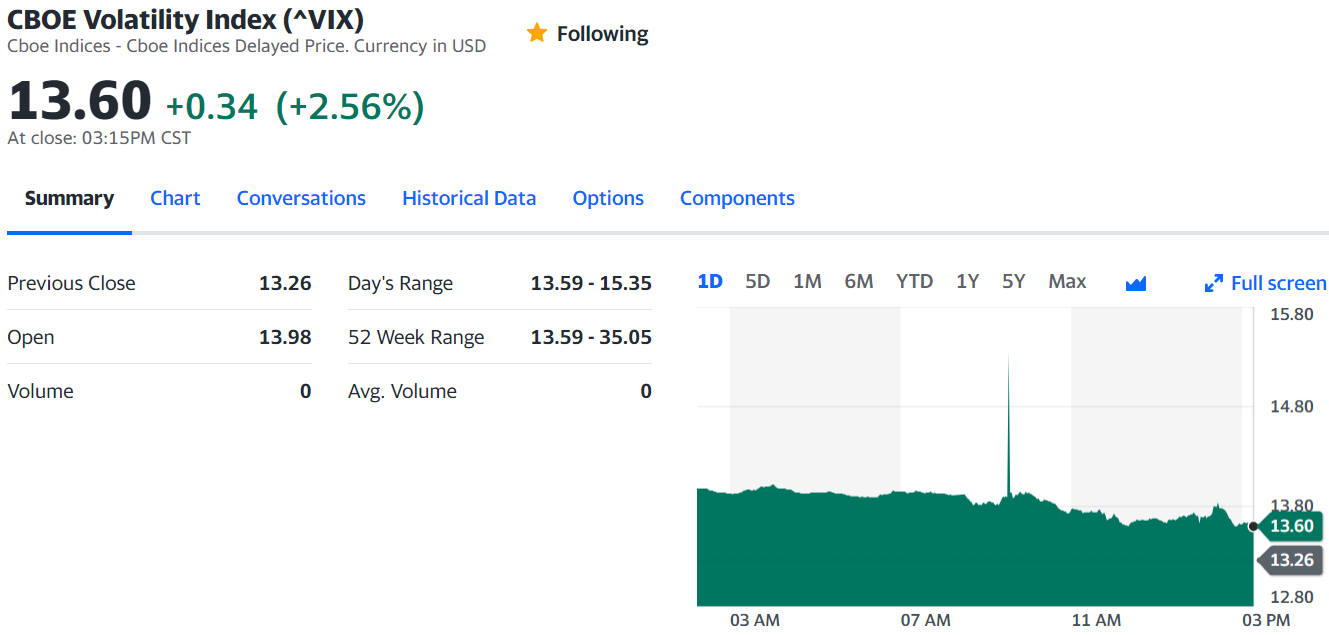Click the (+2.56%) percent change

pos(350,106)
